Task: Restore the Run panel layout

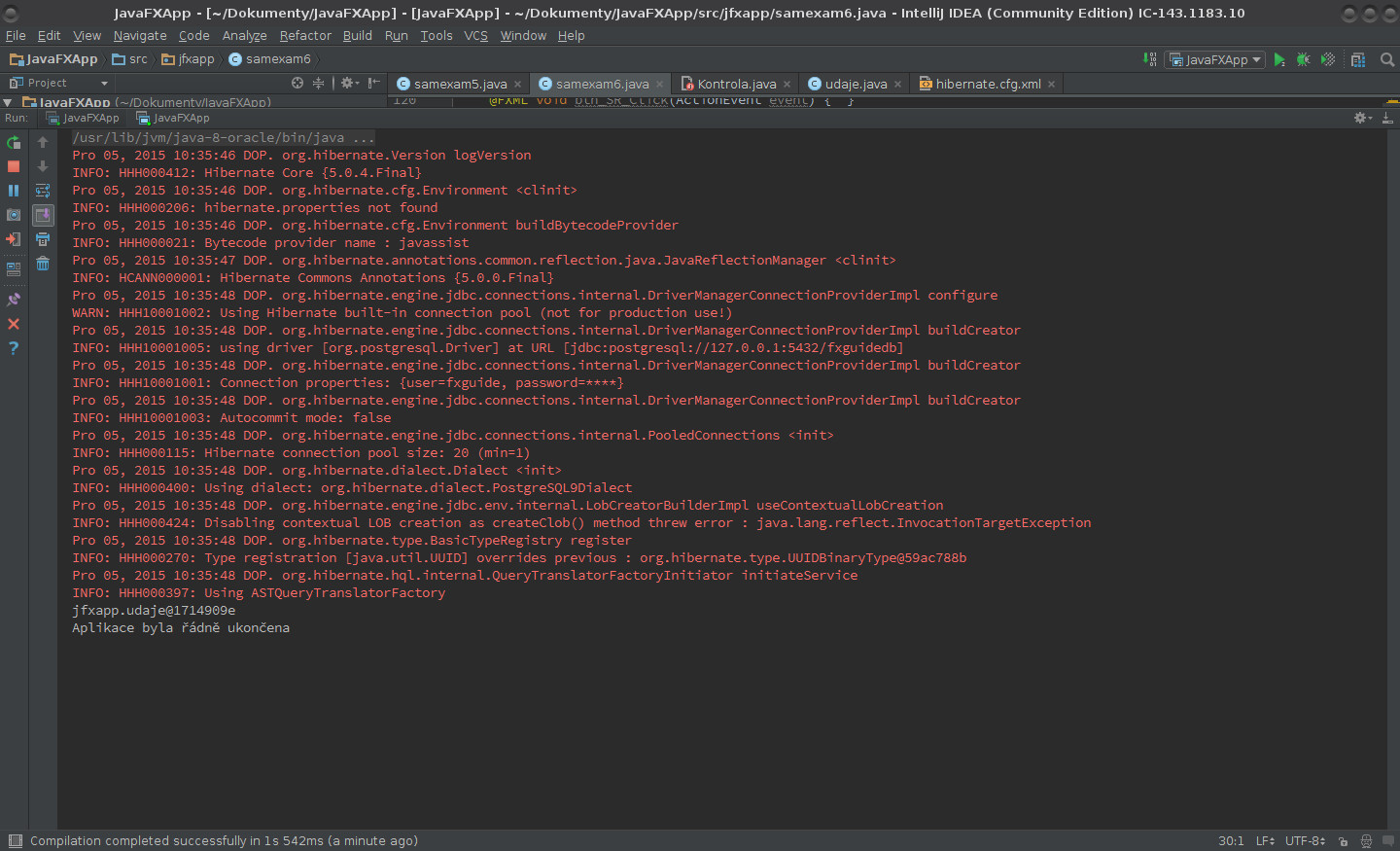Action: point(14,268)
